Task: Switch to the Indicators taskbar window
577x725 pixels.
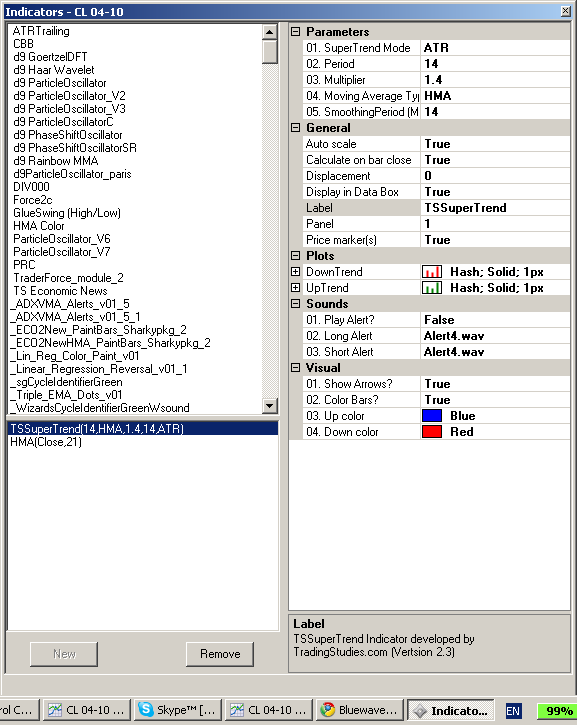Action: point(451,710)
